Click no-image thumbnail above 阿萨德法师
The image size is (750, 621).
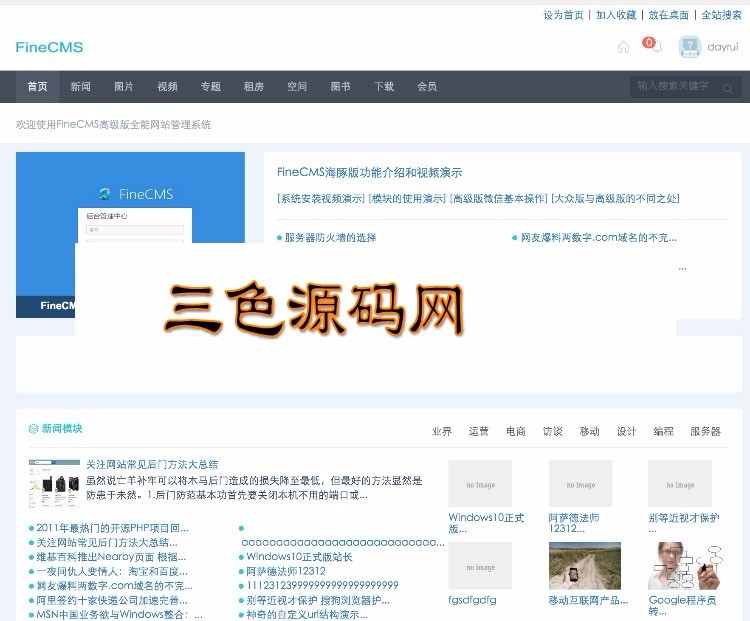[581, 484]
